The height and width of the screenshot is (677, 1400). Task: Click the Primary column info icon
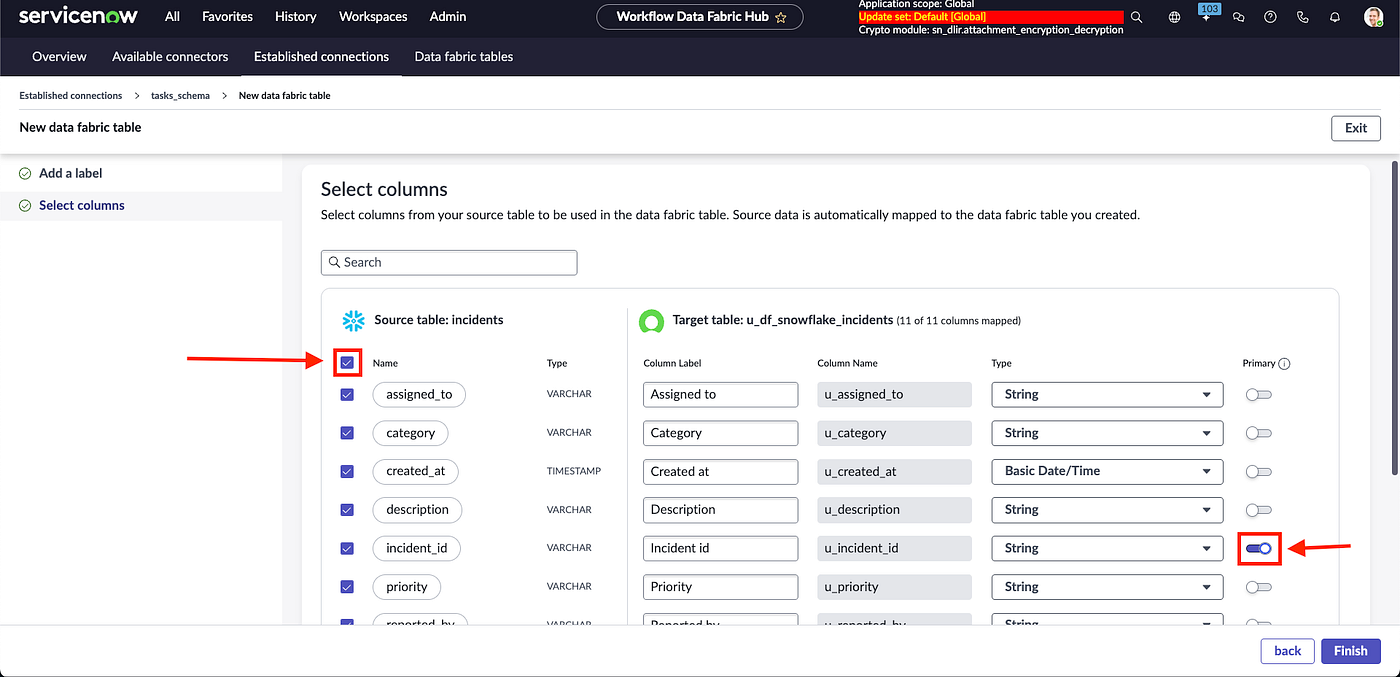(1285, 364)
